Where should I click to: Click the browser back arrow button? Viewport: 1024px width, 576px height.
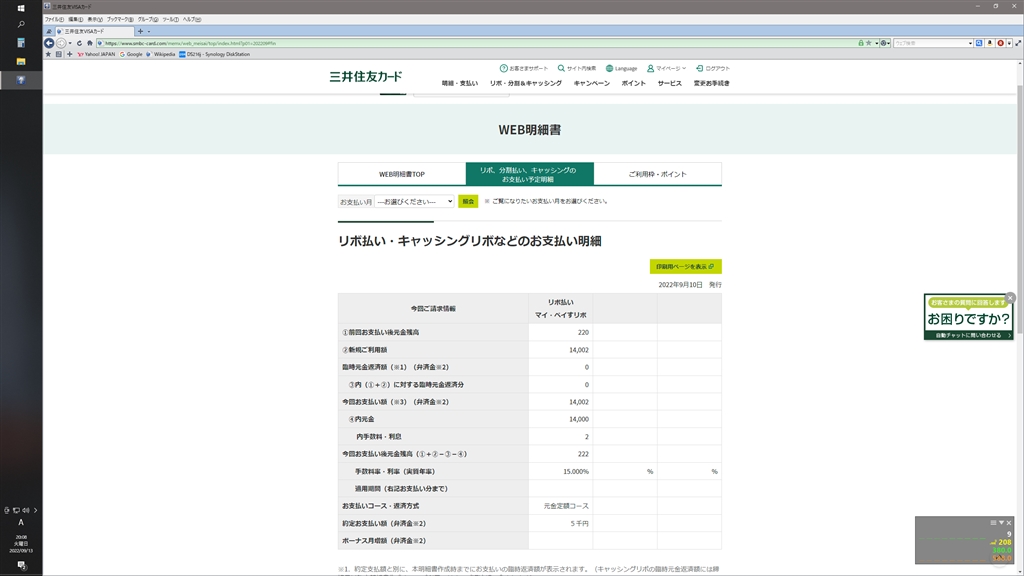(x=49, y=43)
